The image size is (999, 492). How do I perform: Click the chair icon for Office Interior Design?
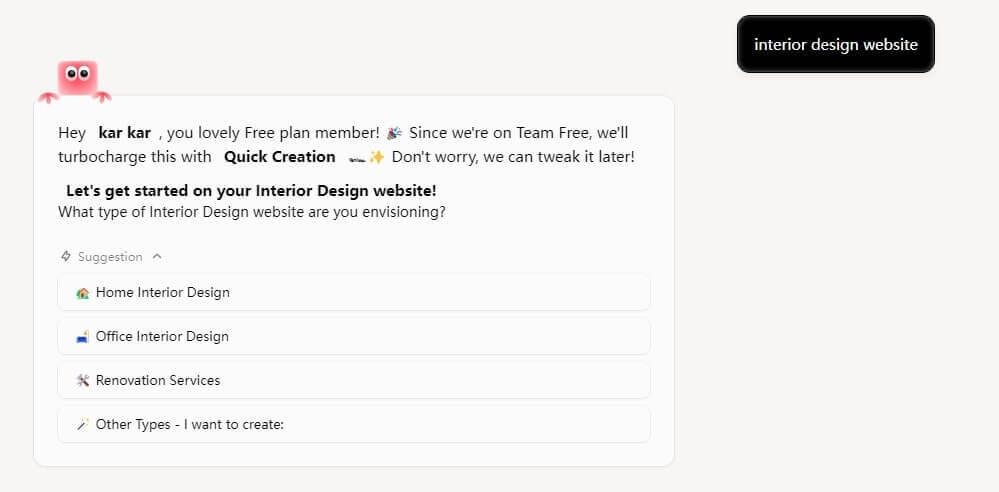point(83,337)
